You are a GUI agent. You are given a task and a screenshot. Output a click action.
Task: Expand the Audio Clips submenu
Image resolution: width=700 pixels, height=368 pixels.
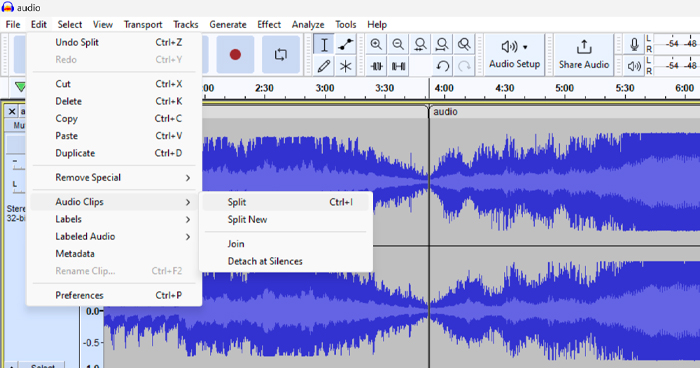(x=114, y=202)
